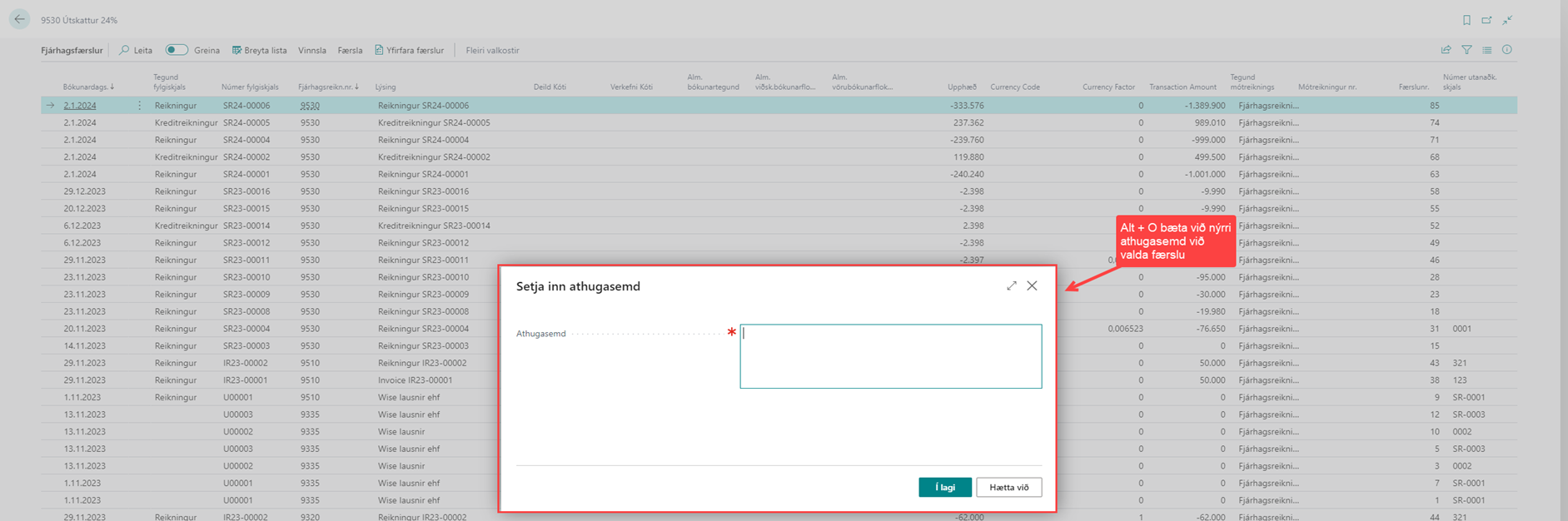Open the information factbox icon
Viewport: 1568px width, 521px height.
point(1507,50)
